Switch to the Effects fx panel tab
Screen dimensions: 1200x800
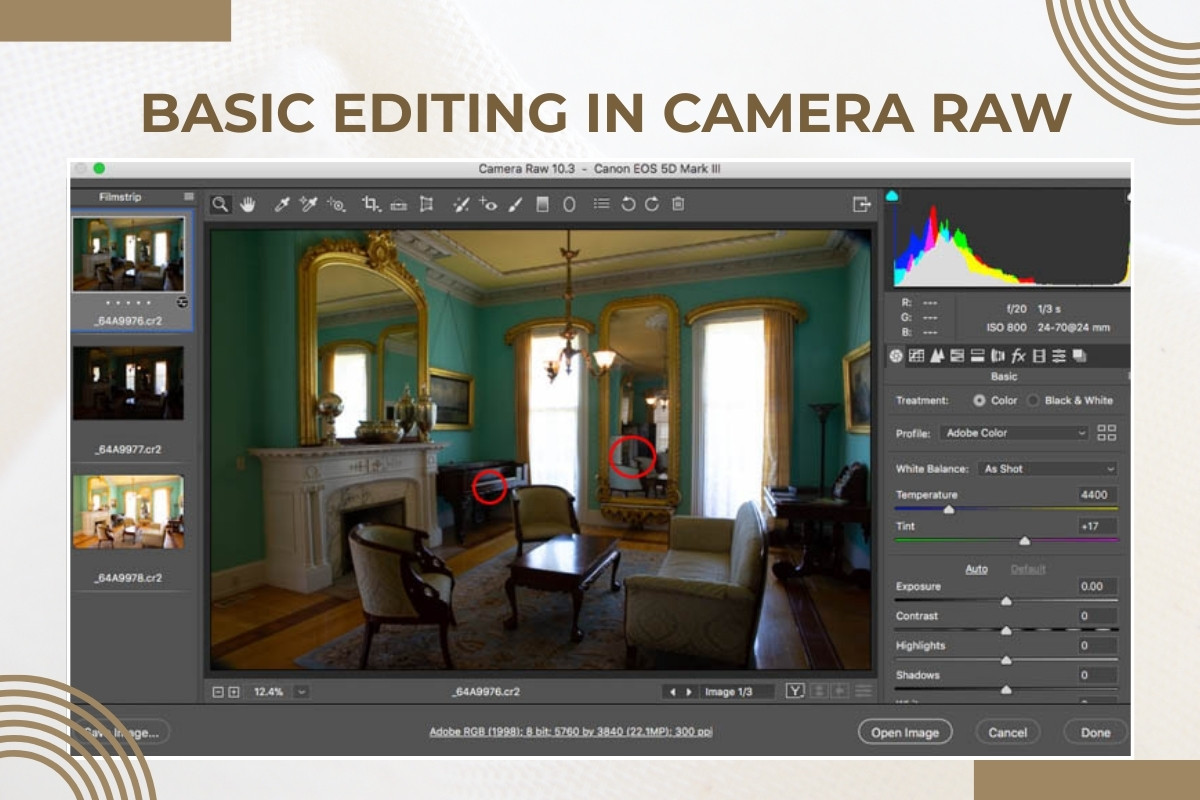[x=1018, y=355]
